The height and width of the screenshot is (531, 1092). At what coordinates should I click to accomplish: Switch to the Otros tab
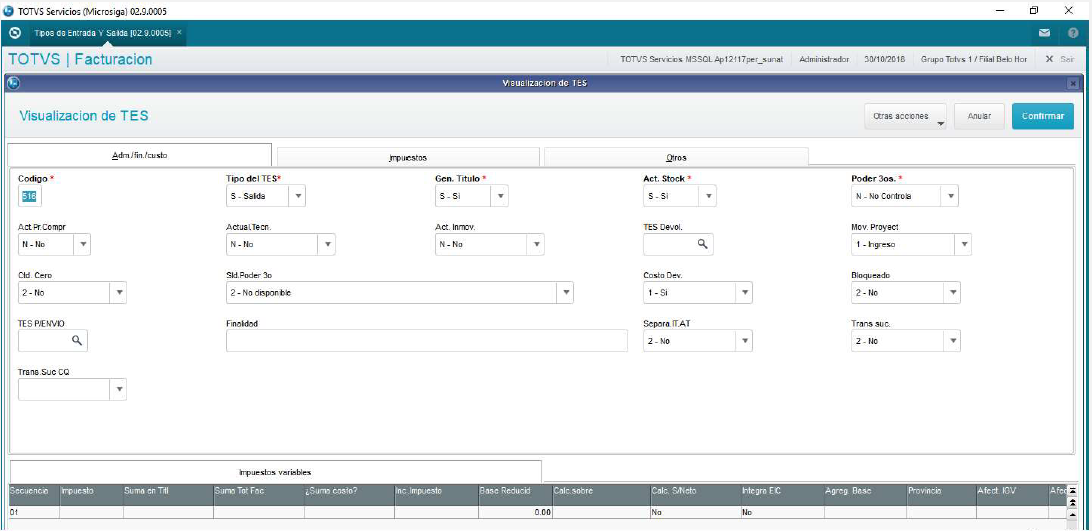tap(676, 157)
